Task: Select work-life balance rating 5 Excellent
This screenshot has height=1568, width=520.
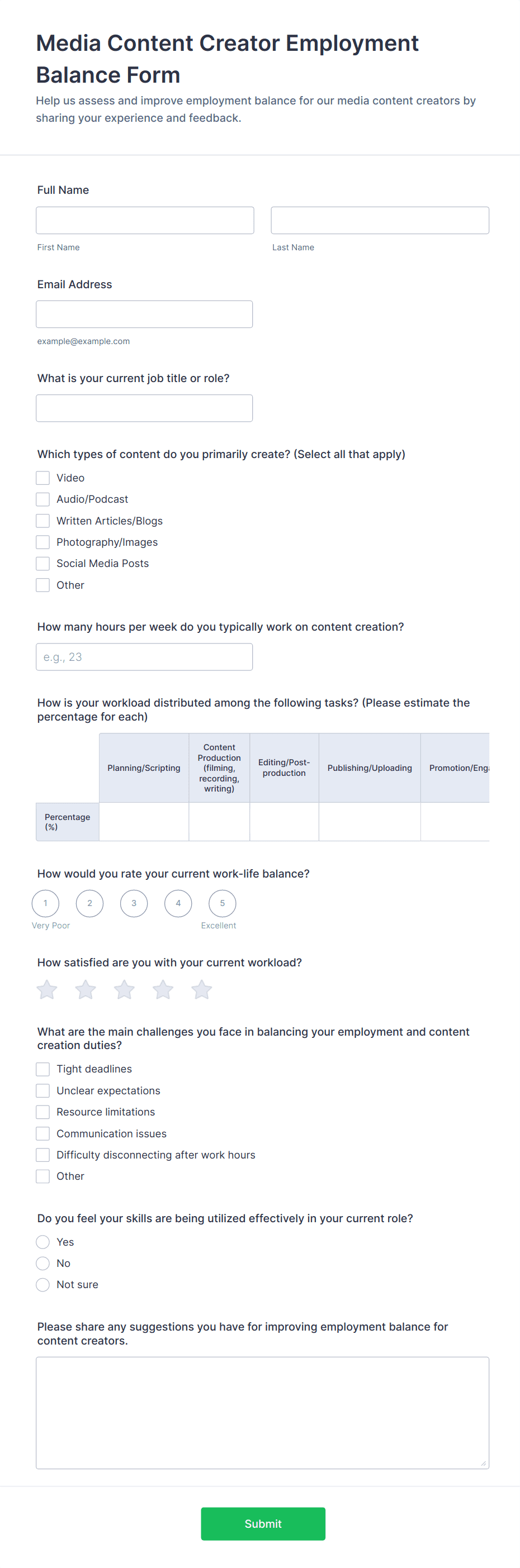Action: (223, 903)
